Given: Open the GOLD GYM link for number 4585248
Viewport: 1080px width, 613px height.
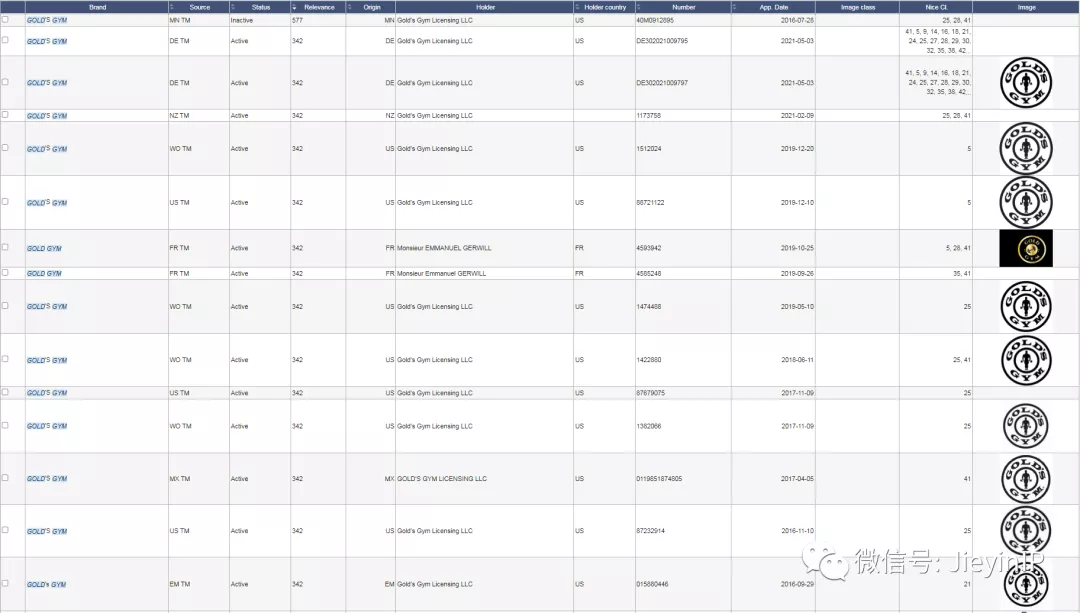Looking at the screenshot, I should coord(44,274).
